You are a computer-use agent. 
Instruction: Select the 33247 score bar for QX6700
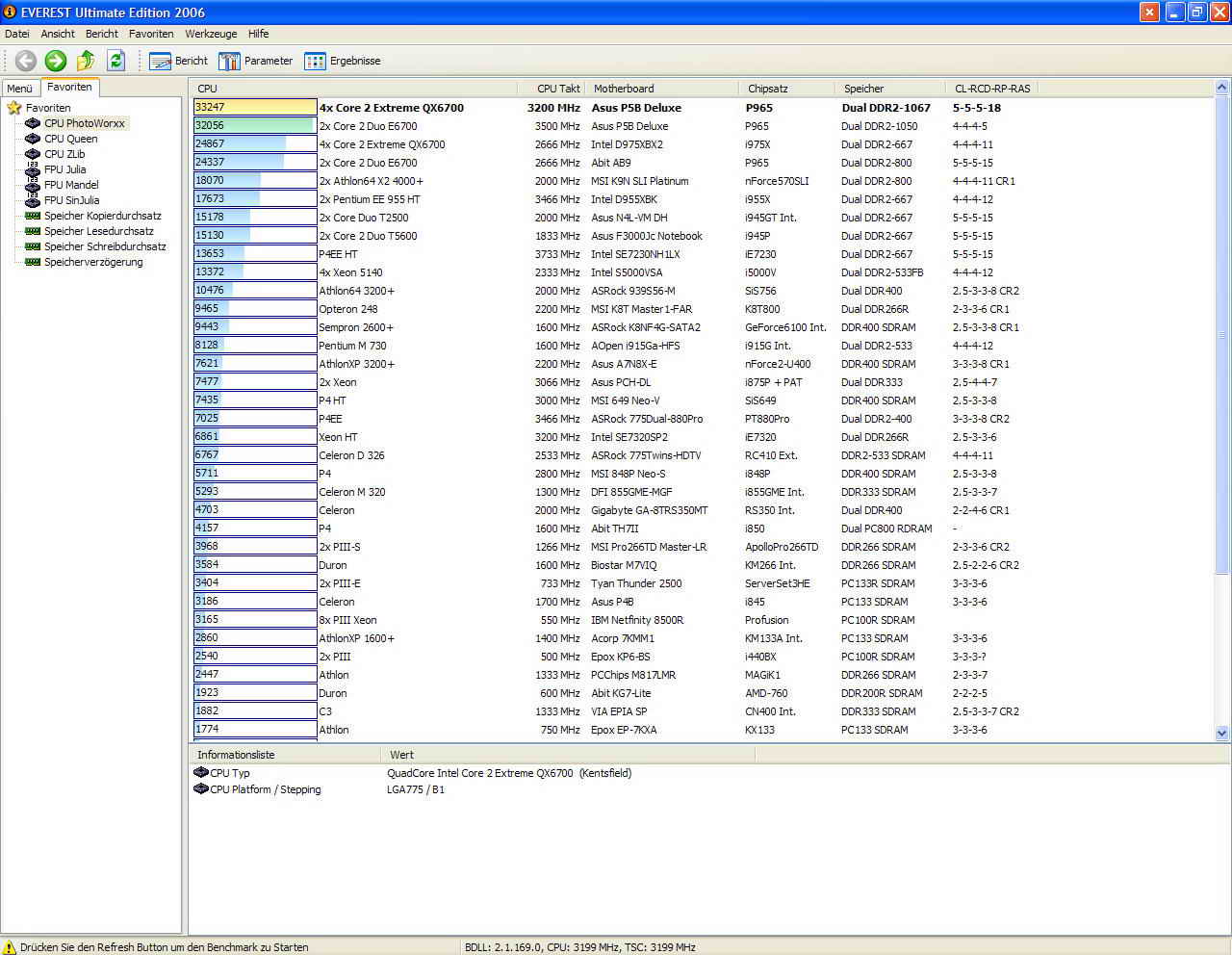(255, 107)
